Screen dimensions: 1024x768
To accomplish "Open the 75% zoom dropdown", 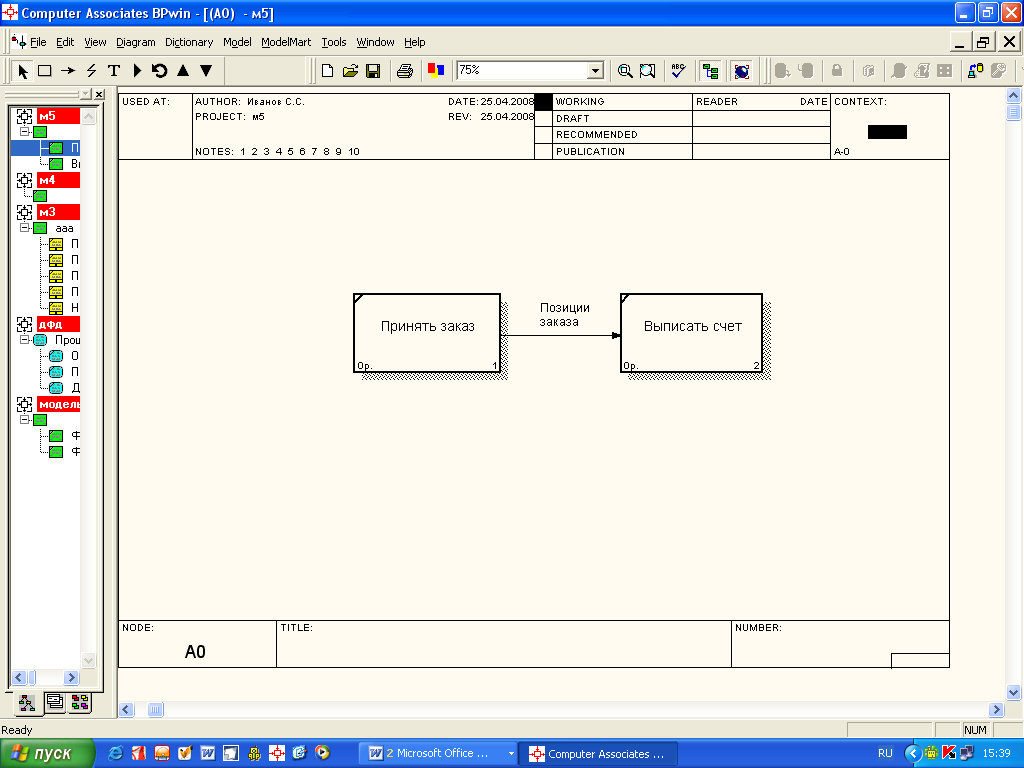I will pos(595,71).
